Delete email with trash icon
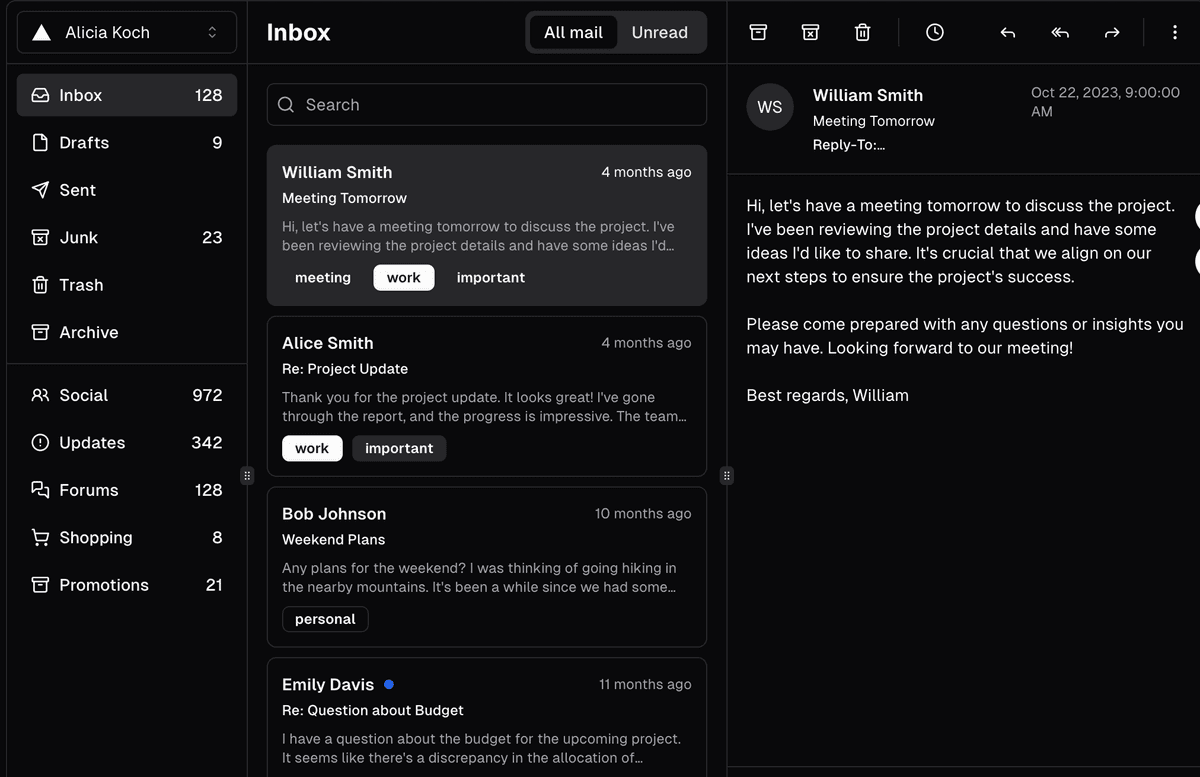This screenshot has height=777, width=1200. 862,32
